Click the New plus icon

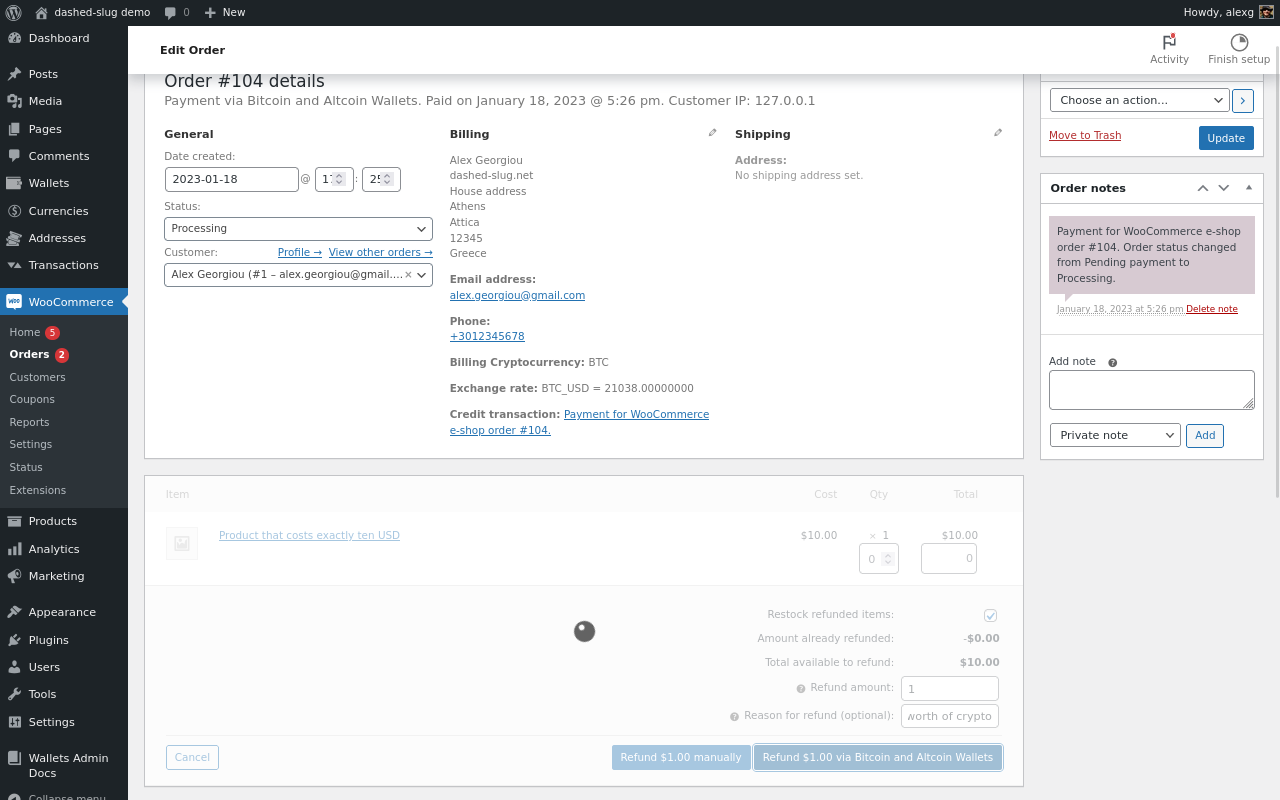[210, 12]
